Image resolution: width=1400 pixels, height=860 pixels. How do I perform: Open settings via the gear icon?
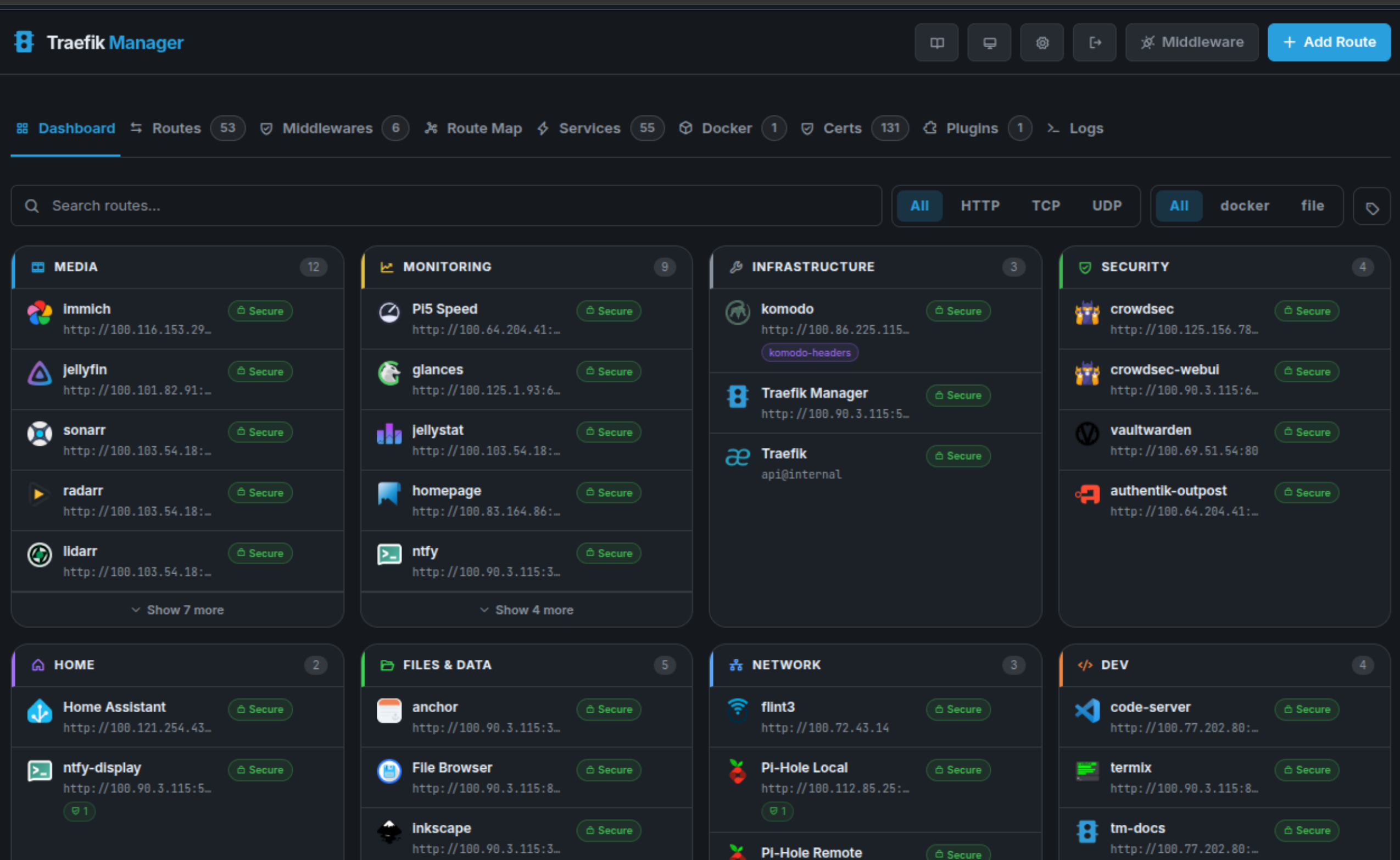point(1041,43)
